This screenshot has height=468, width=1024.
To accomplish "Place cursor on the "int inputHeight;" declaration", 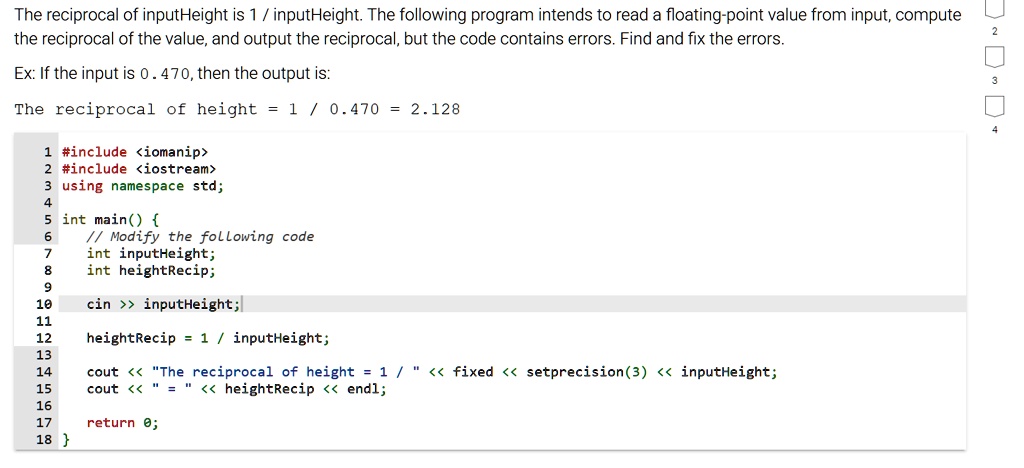I will (x=150, y=254).
